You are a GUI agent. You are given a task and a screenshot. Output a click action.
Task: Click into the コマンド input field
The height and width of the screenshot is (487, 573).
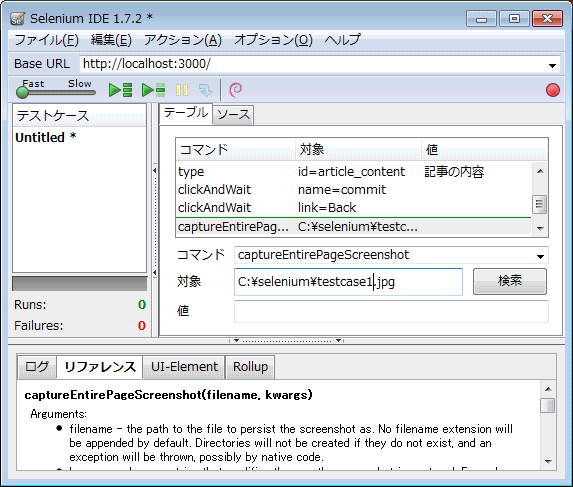click(384, 255)
